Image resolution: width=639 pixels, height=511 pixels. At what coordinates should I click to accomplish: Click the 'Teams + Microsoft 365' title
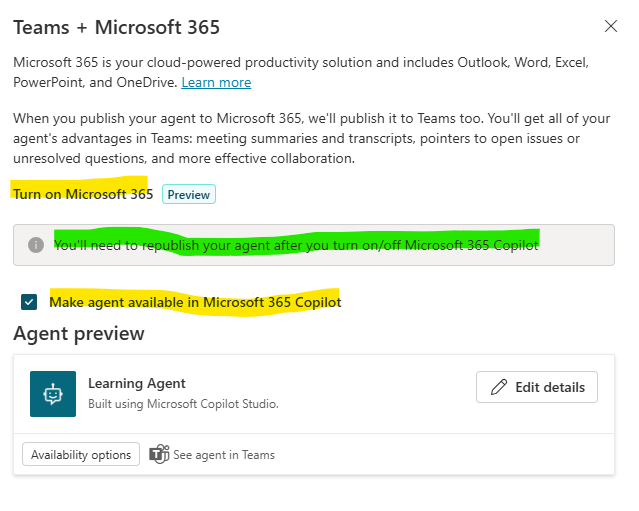tap(117, 28)
